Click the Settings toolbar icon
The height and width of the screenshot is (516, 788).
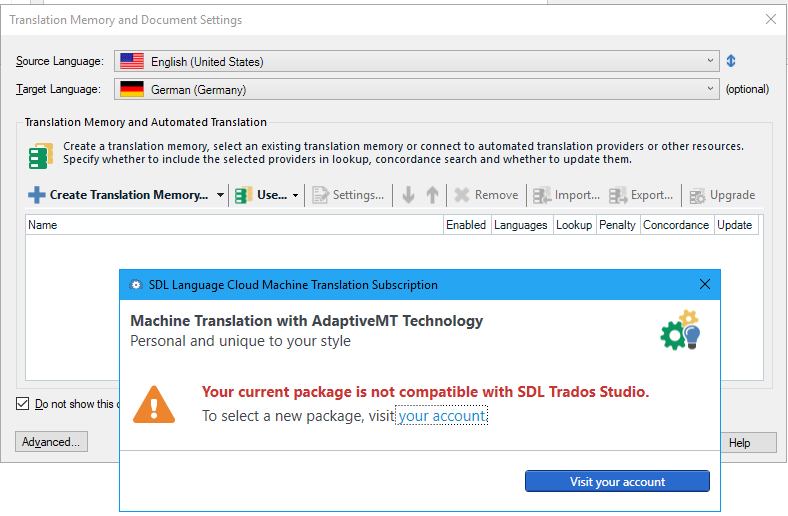321,195
